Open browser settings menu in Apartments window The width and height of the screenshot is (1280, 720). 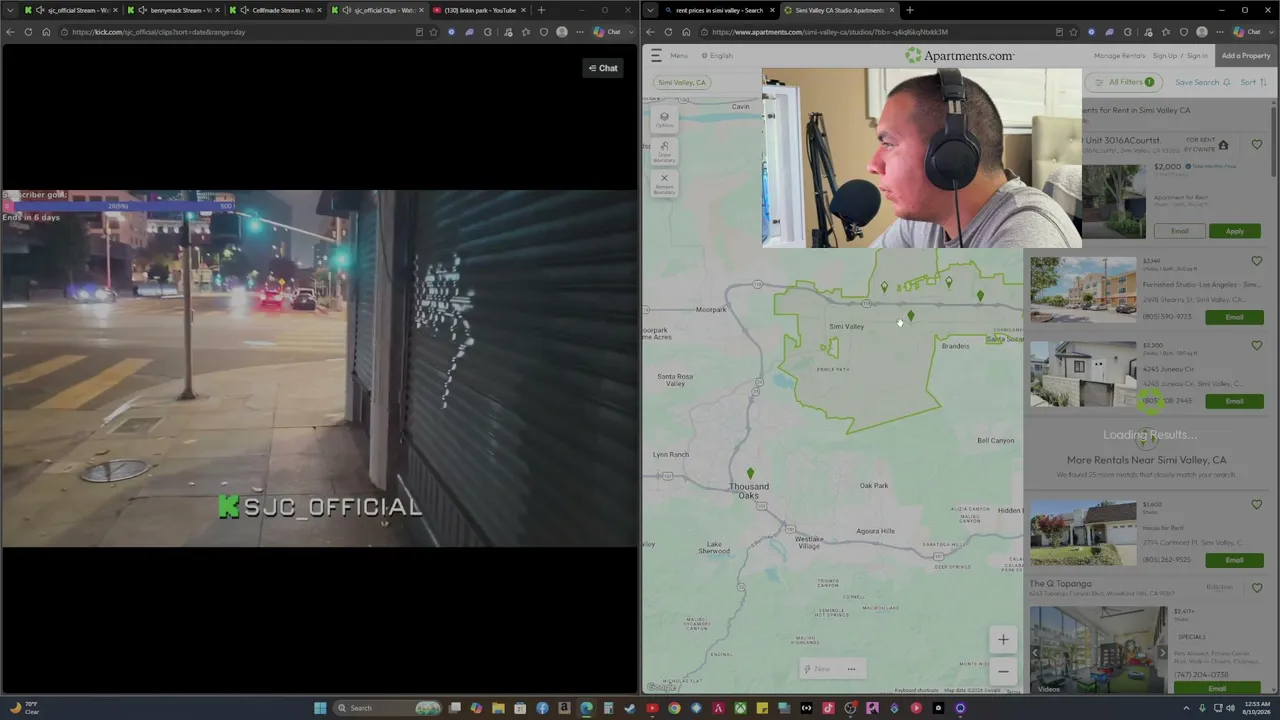[x=1219, y=32]
